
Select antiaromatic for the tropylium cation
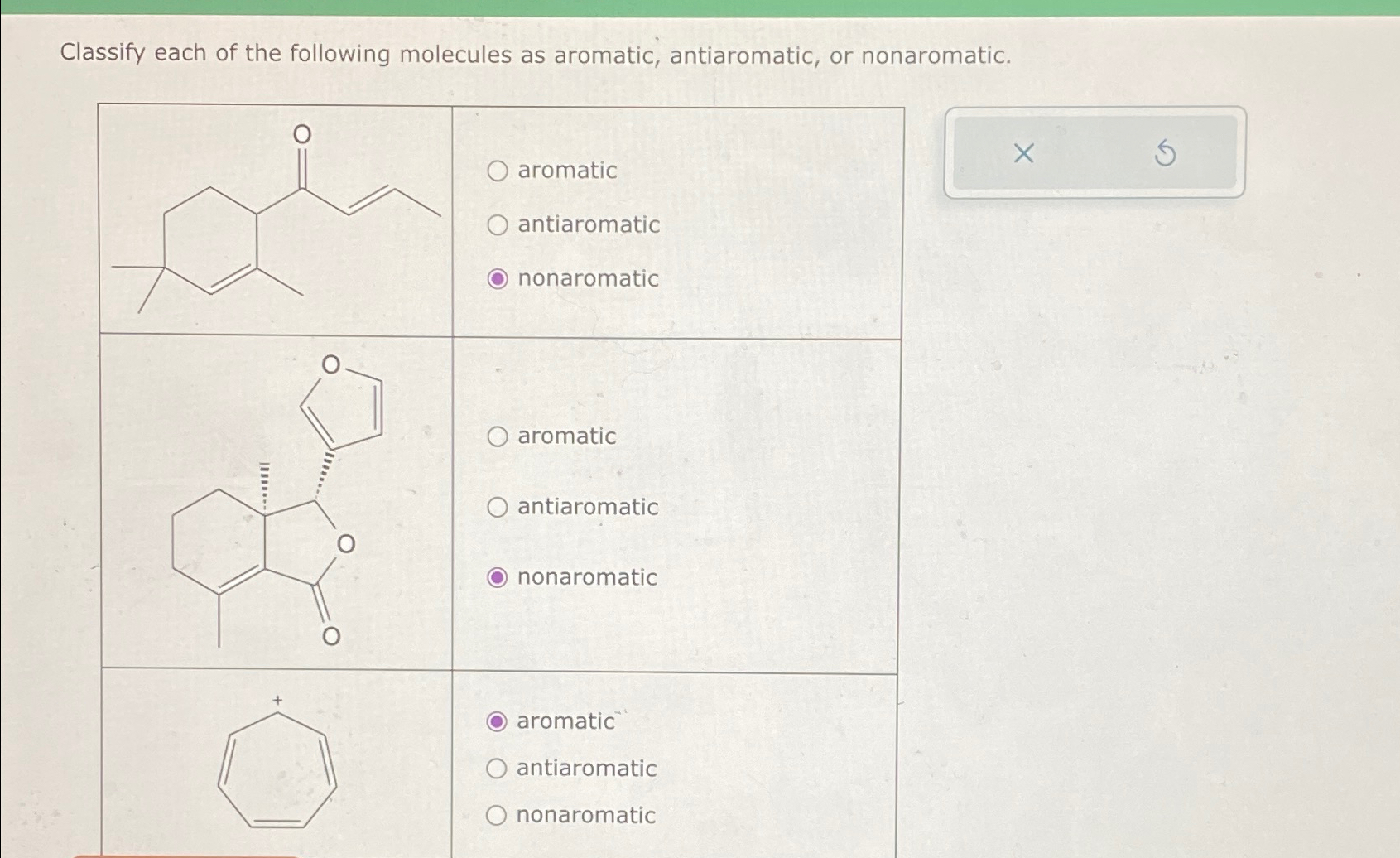498,769
